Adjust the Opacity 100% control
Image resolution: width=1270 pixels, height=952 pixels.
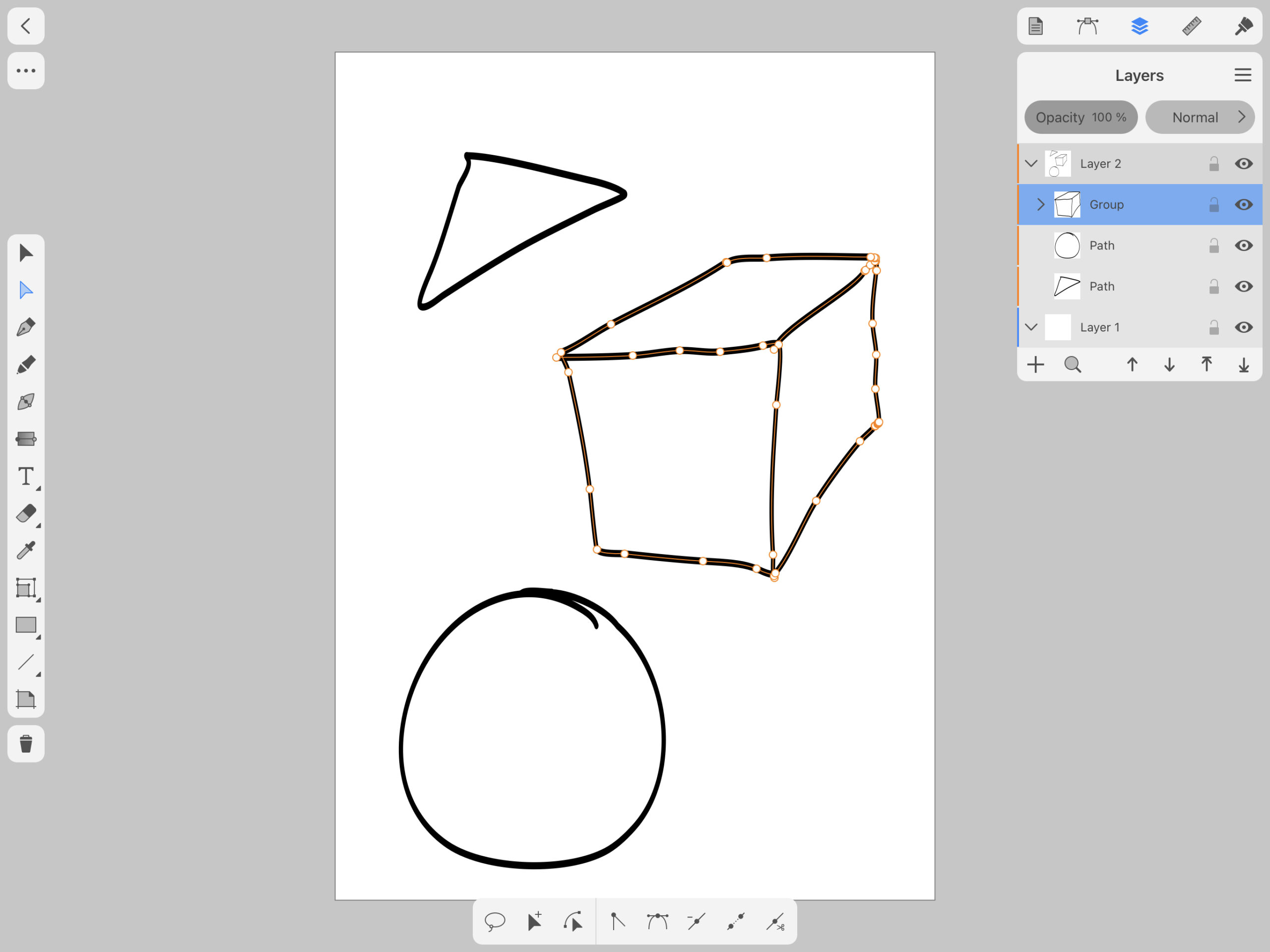tap(1080, 117)
